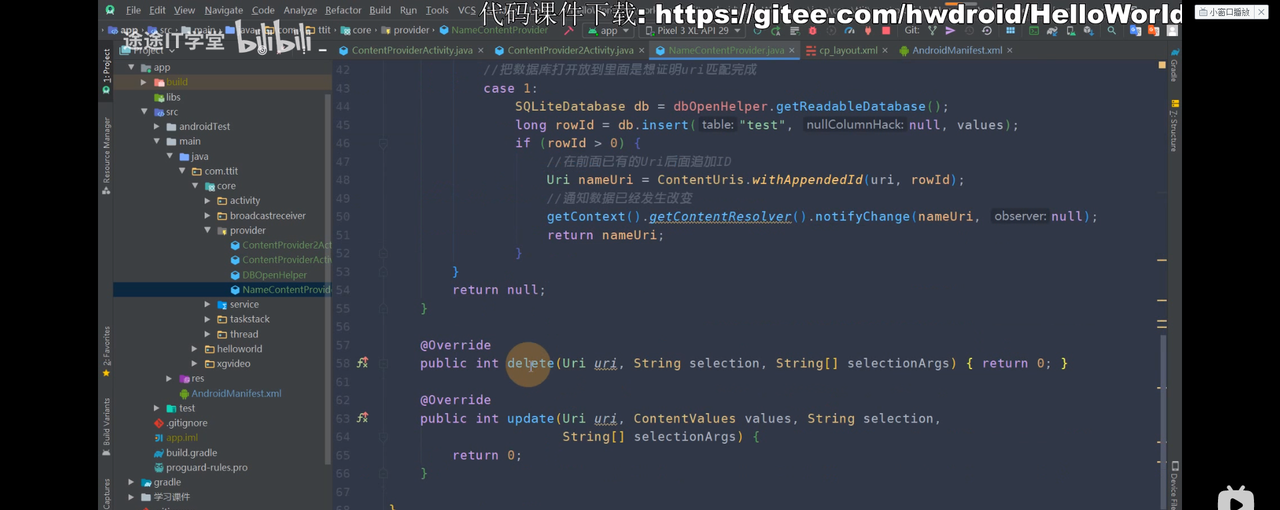Click Attach Debugger to Android Process icon
The height and width of the screenshot is (510, 1280).
pyautogui.click(x=867, y=31)
